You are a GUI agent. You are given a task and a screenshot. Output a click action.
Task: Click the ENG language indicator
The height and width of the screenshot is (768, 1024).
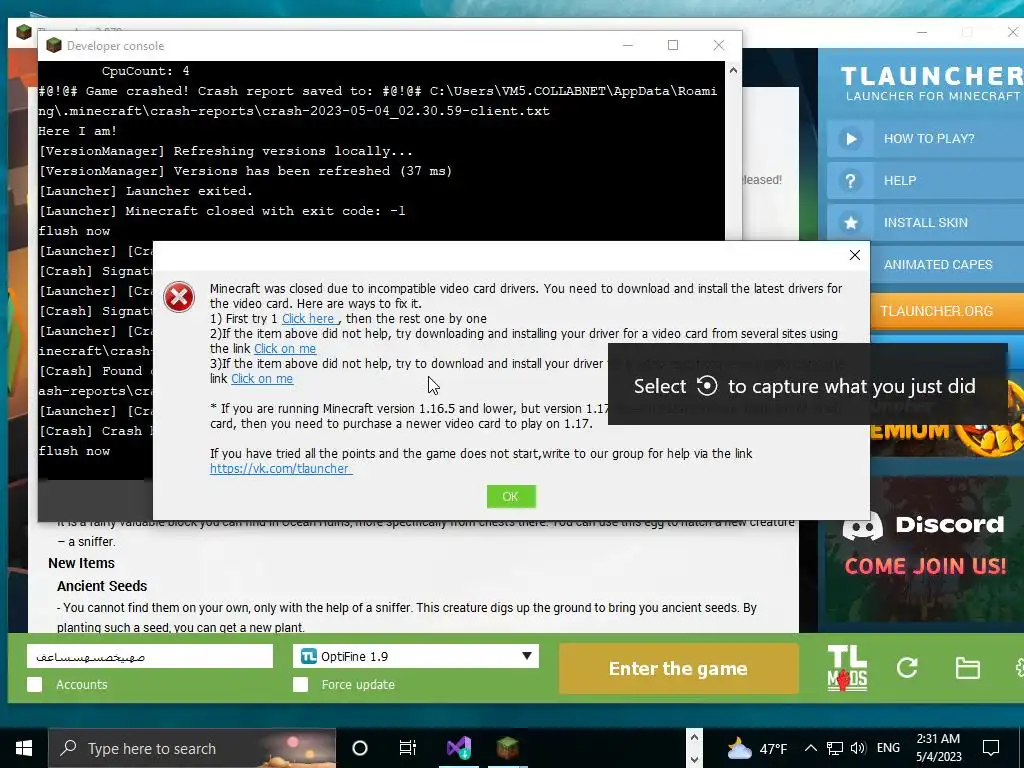click(x=888, y=748)
